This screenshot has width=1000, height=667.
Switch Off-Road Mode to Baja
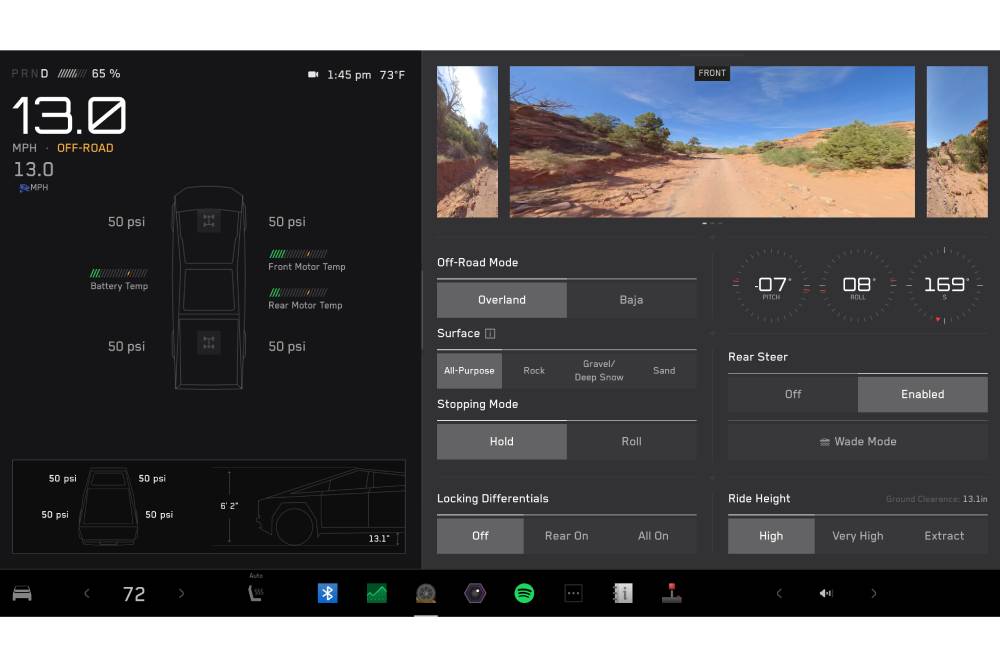631,299
